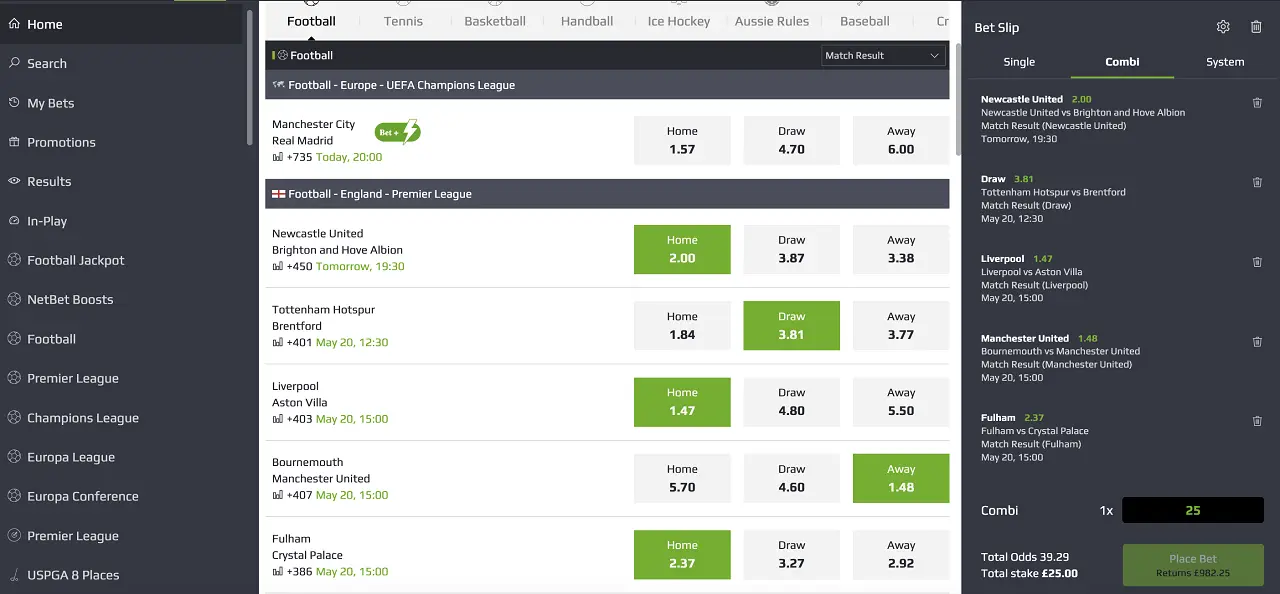Expand +401 markets for Tottenham vs Brentford
This screenshot has height=594, width=1280.
pyautogui.click(x=299, y=342)
